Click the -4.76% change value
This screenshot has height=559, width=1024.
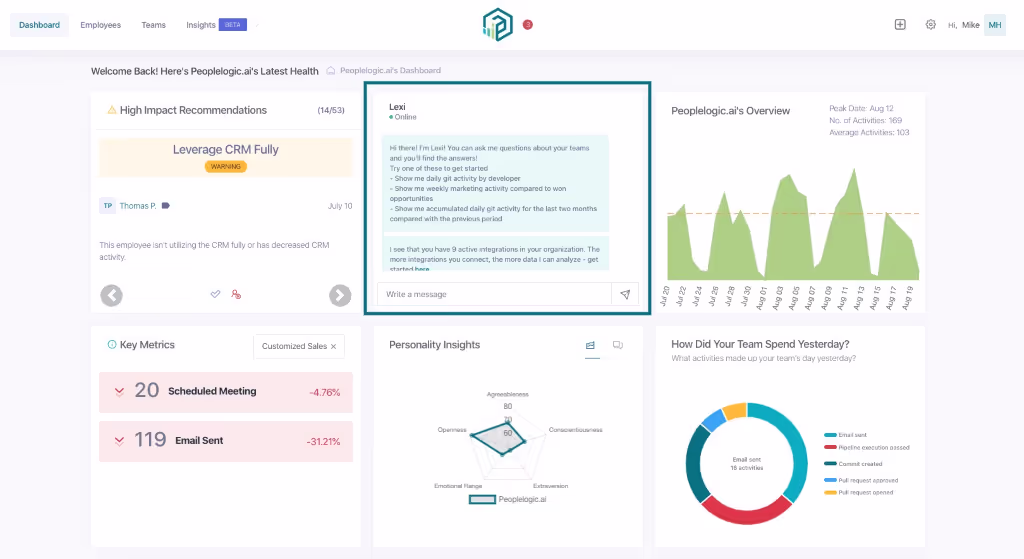click(325, 392)
